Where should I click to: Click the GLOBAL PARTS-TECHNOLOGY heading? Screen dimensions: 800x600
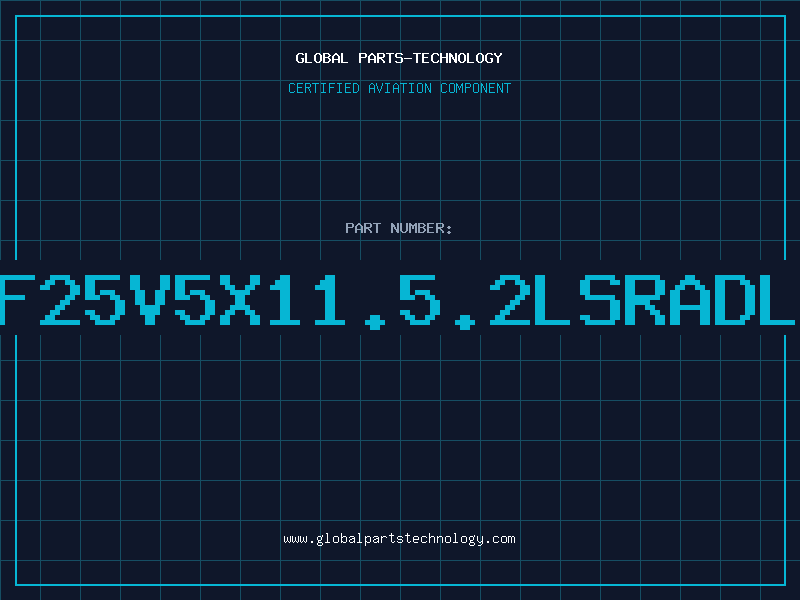pyautogui.click(x=399, y=58)
